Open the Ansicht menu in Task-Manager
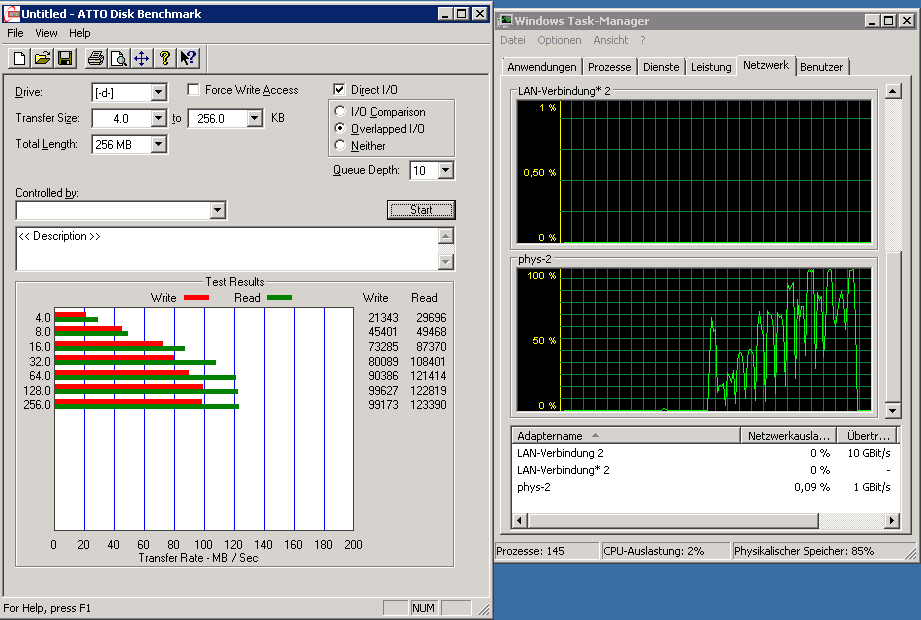921x620 pixels. [x=610, y=40]
